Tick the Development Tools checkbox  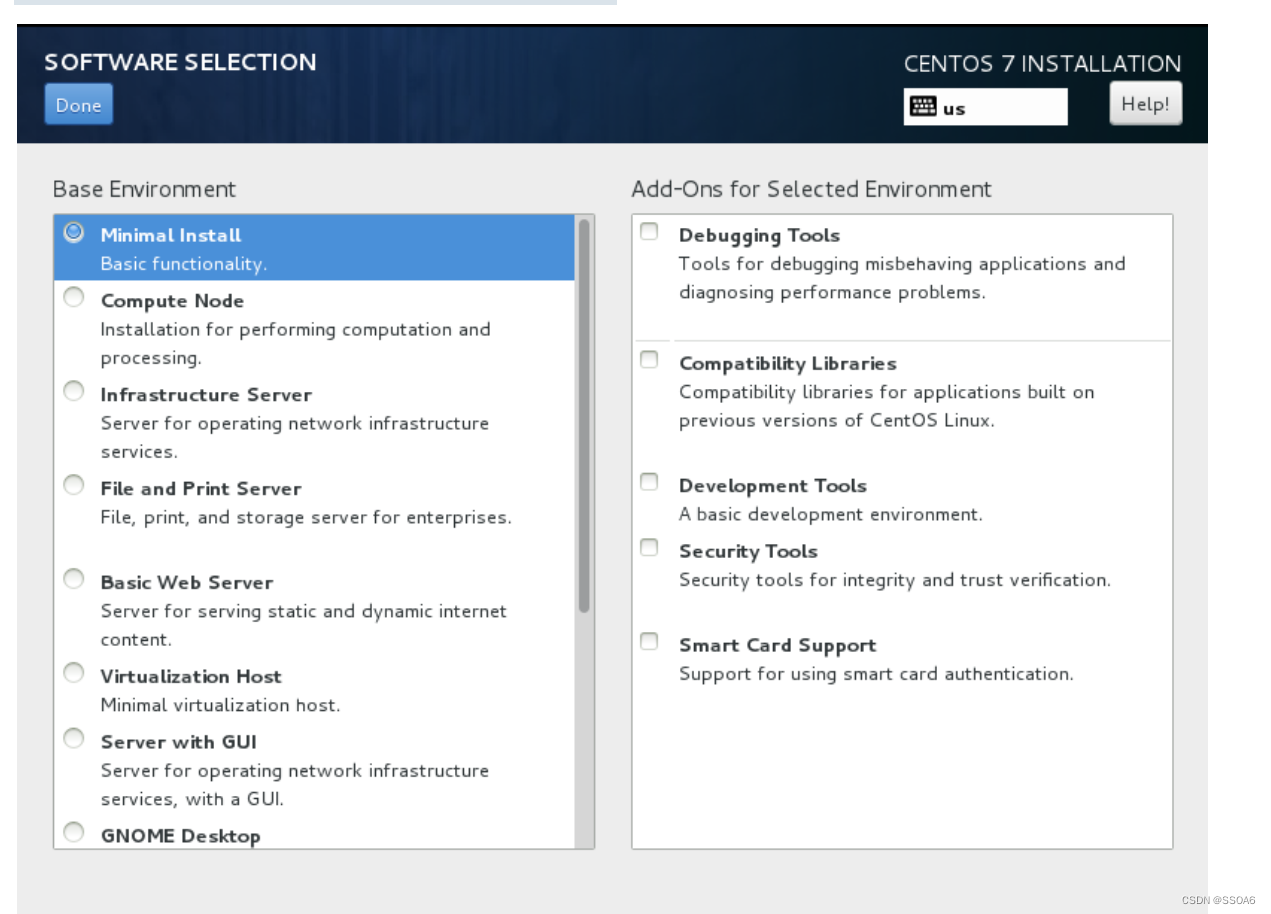650,483
